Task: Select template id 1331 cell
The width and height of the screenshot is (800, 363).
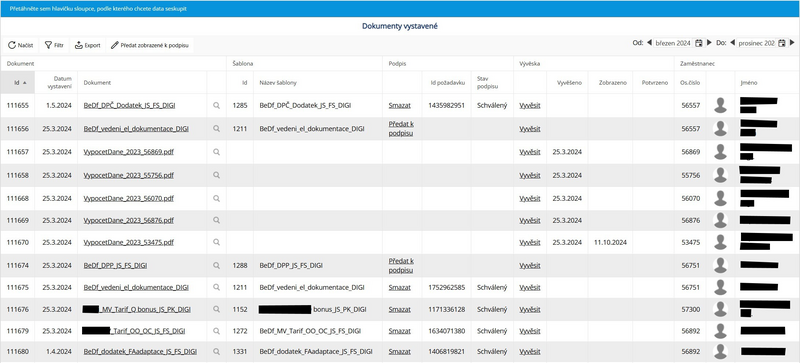Action: [240, 352]
